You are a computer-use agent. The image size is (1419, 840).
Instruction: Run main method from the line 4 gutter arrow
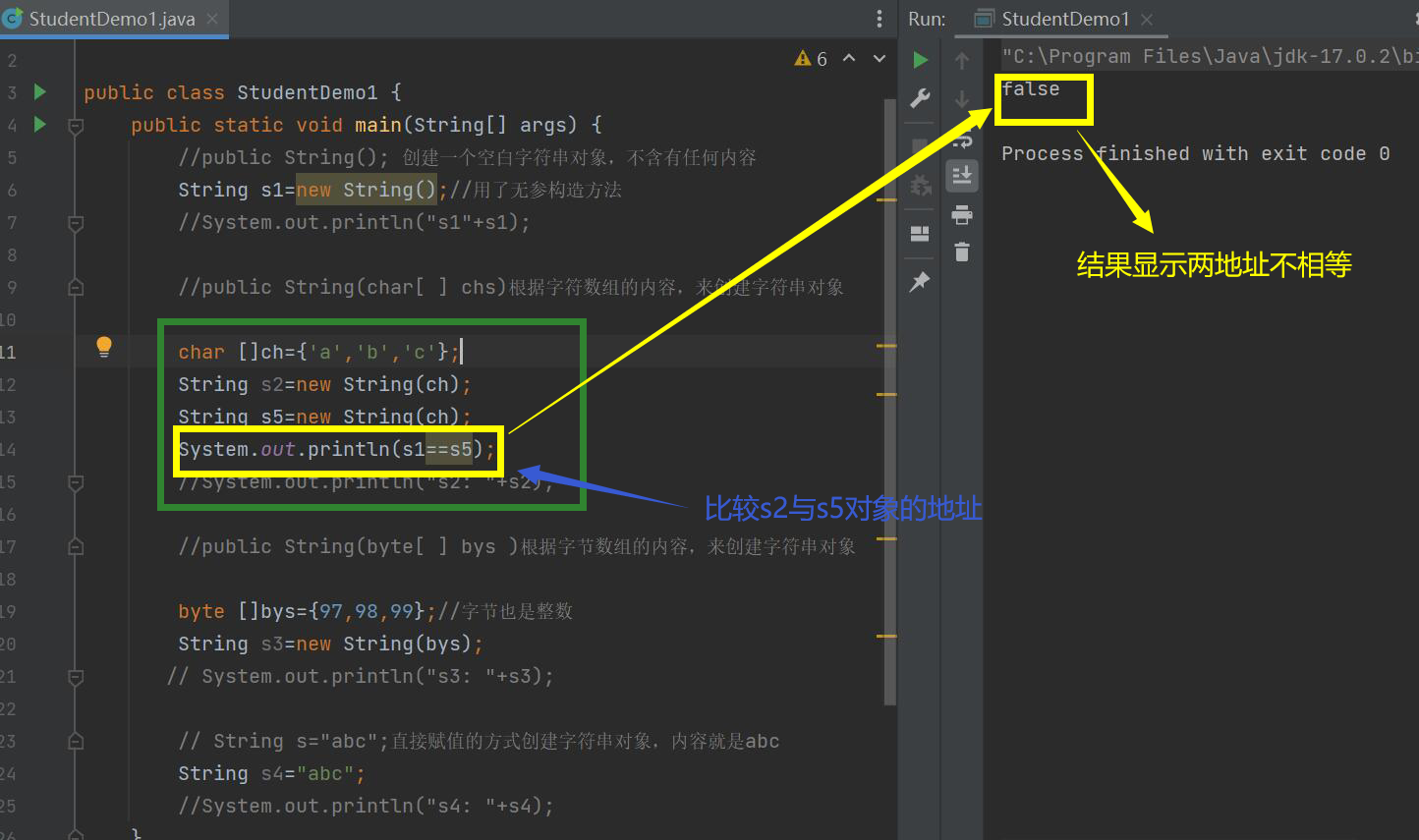(40, 124)
